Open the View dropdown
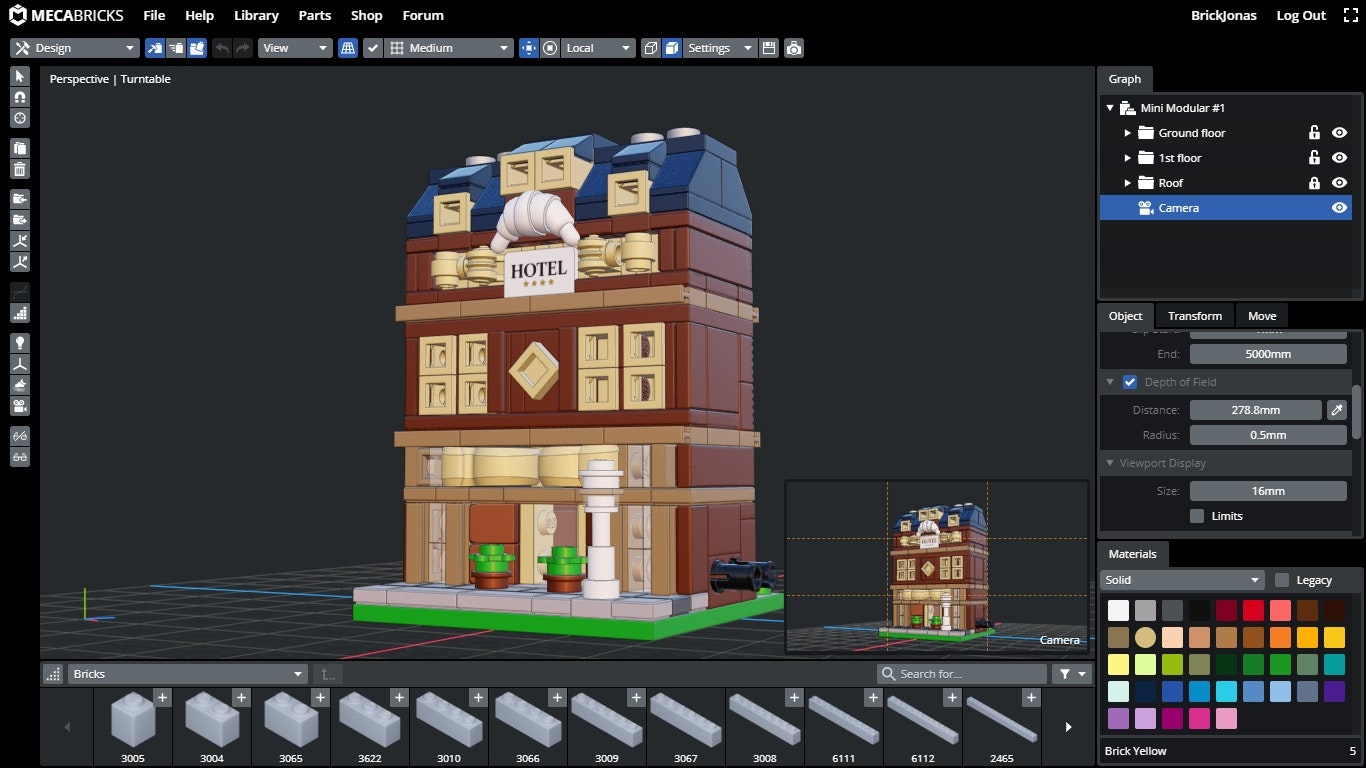The width and height of the screenshot is (1366, 768). pyautogui.click(x=295, y=48)
